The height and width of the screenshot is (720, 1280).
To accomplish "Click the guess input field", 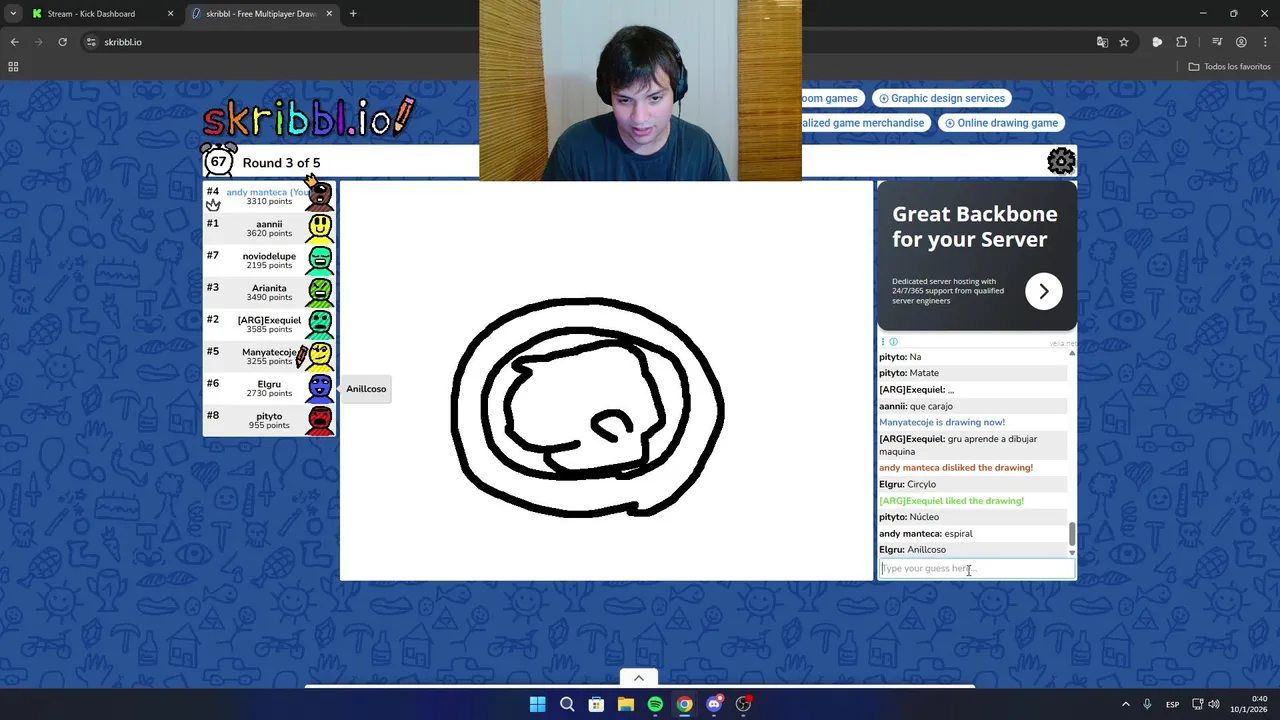I will coord(977,568).
